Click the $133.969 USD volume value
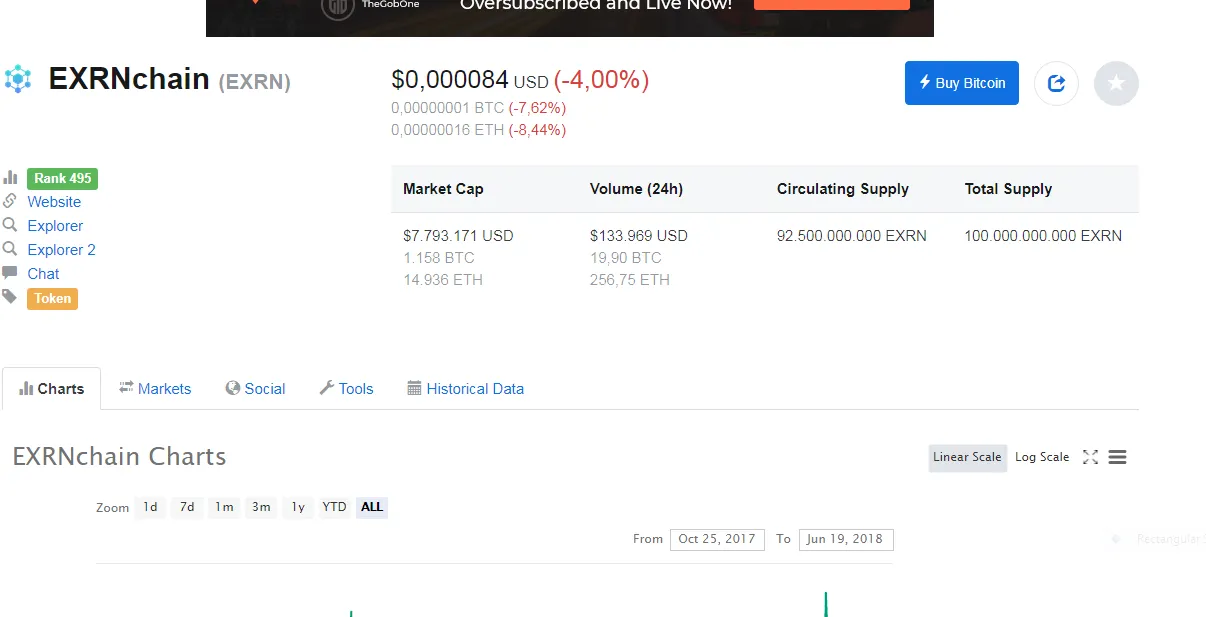The width and height of the screenshot is (1206, 617). coord(639,236)
